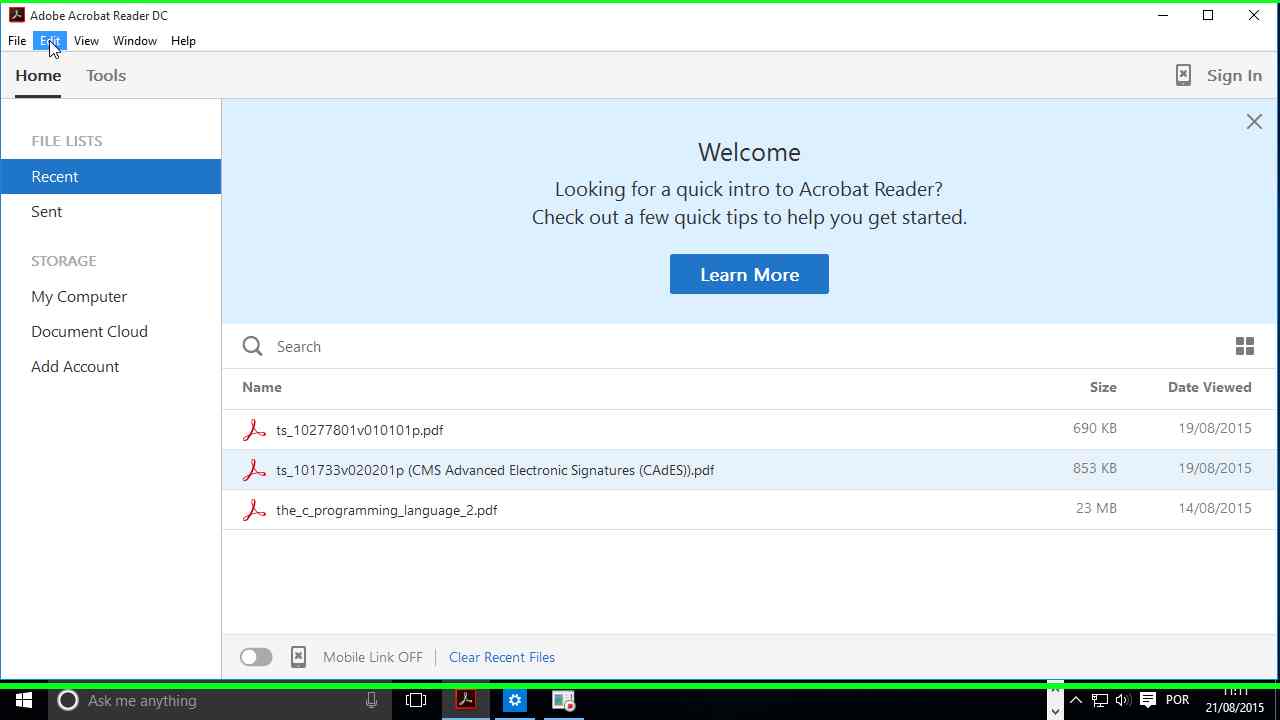This screenshot has width=1280, height=720.
Task: Open the Action Center notifications icon
Action: click(x=1147, y=701)
